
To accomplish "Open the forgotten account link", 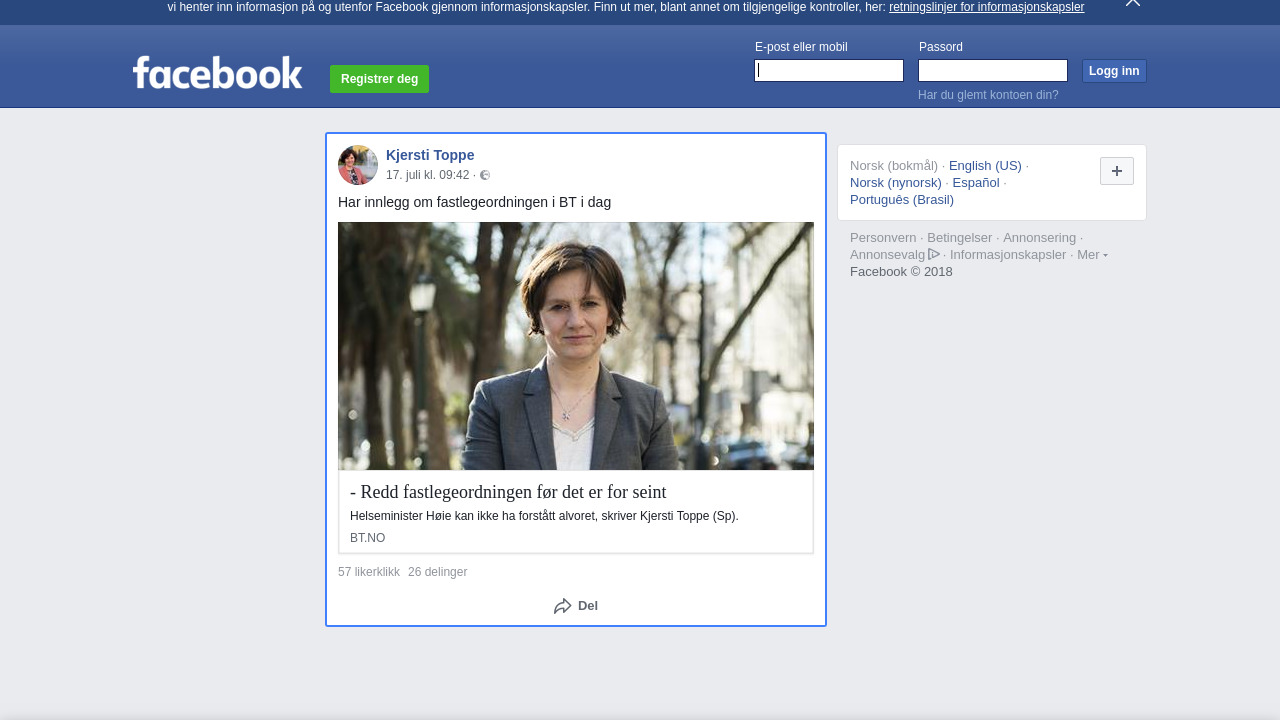I will pos(988,95).
